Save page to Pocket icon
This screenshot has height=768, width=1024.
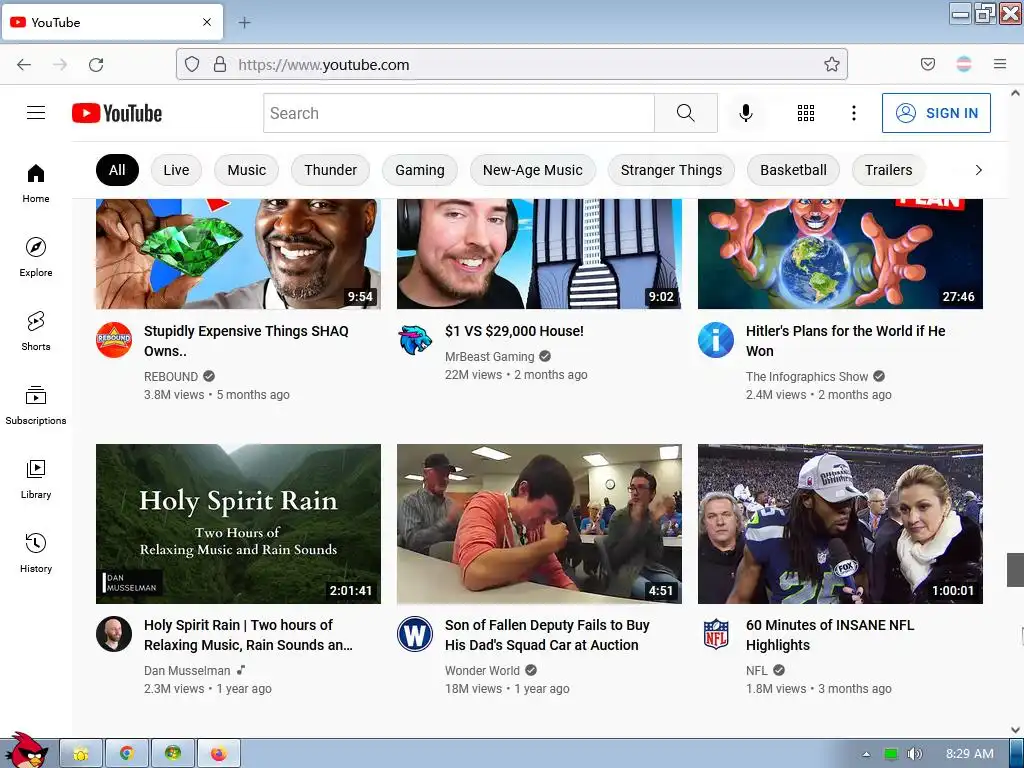928,64
